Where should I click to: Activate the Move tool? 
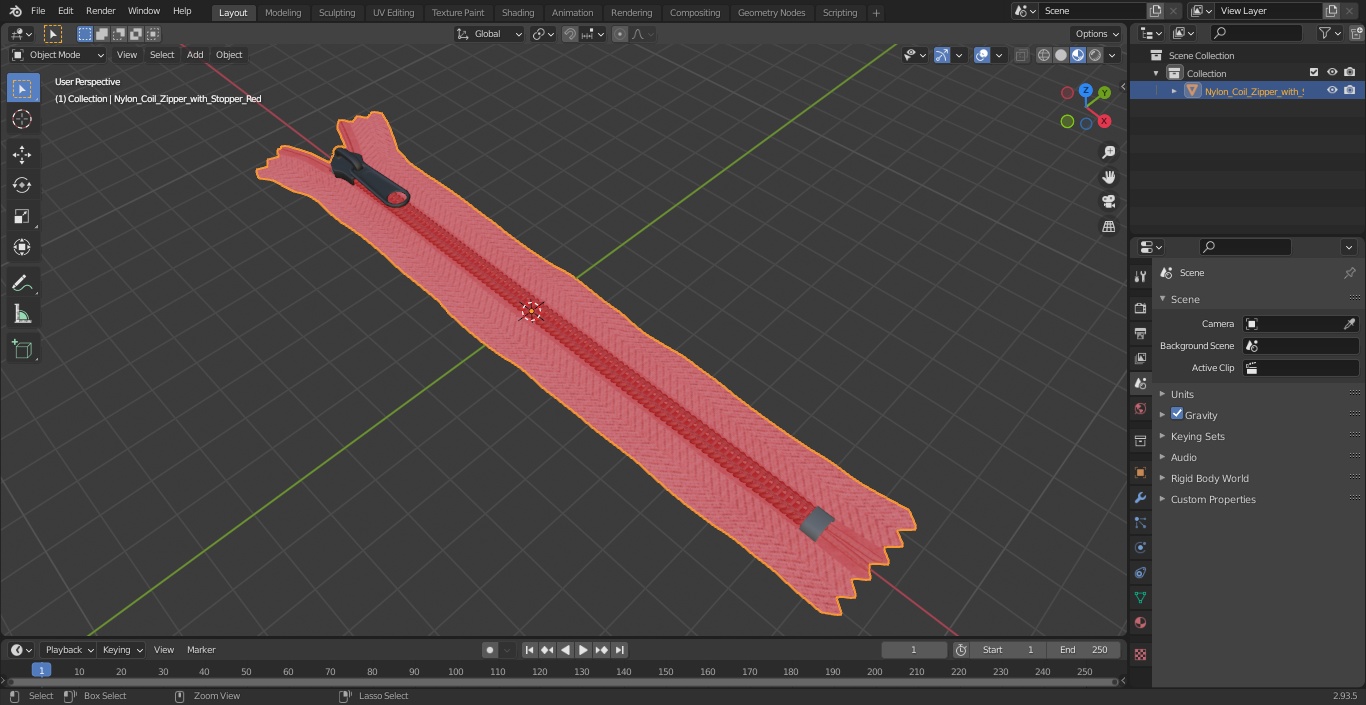tap(22, 154)
